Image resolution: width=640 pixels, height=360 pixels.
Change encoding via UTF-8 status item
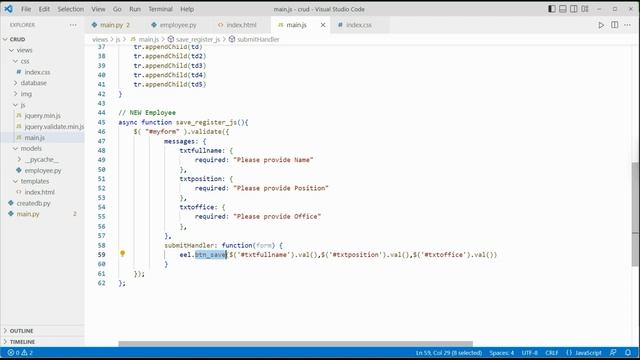[x=529, y=353]
